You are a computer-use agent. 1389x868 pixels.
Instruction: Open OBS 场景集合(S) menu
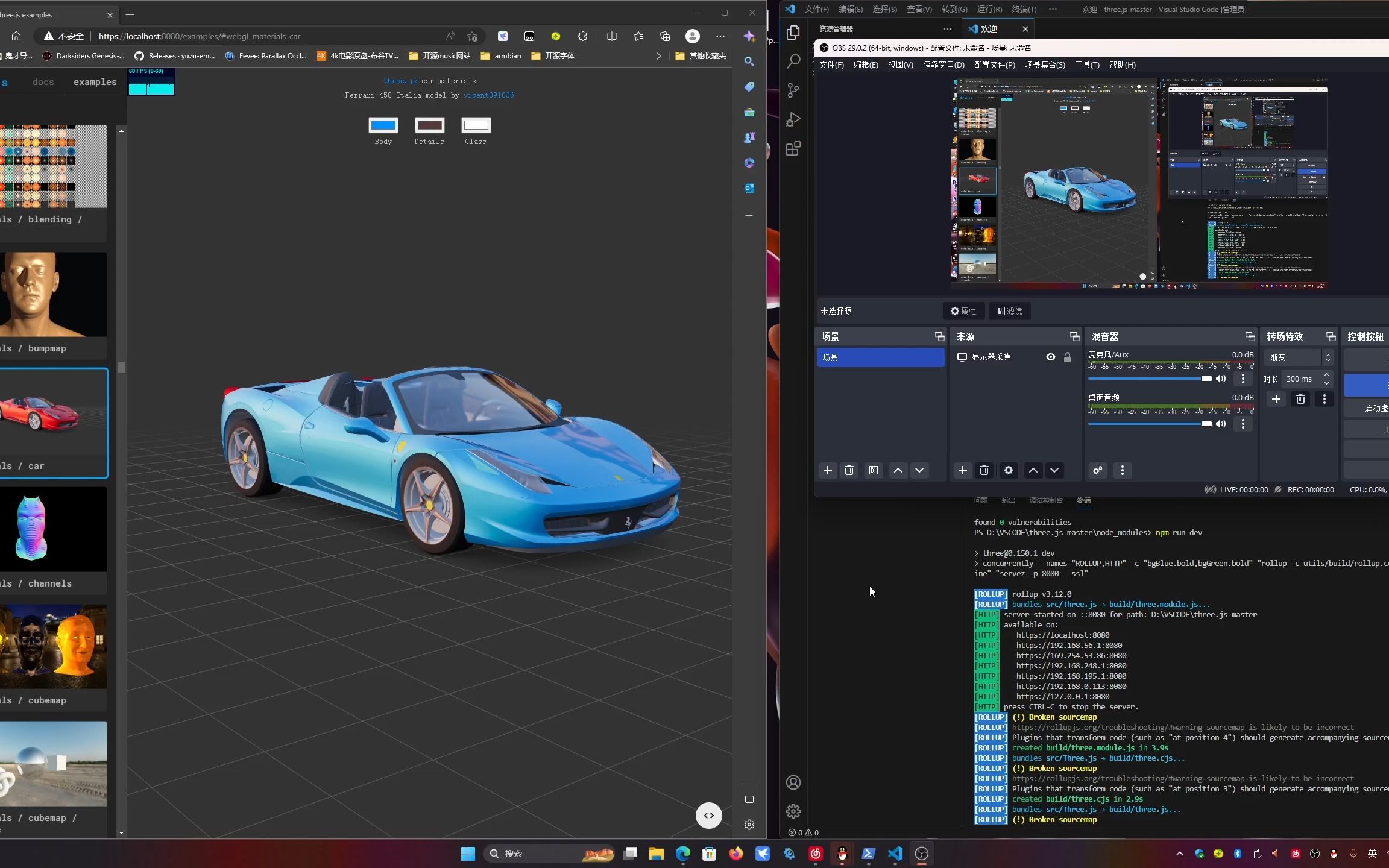point(1045,64)
